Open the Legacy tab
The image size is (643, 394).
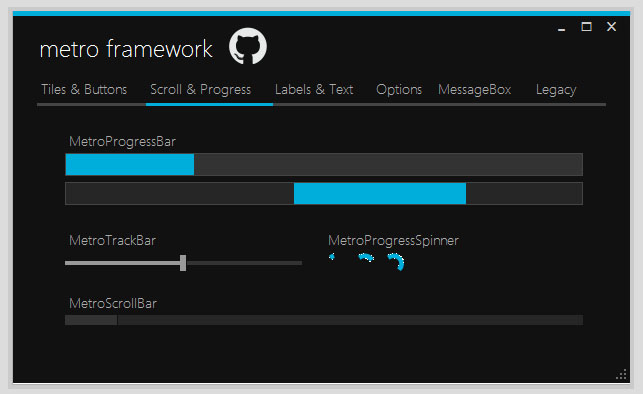pos(556,89)
